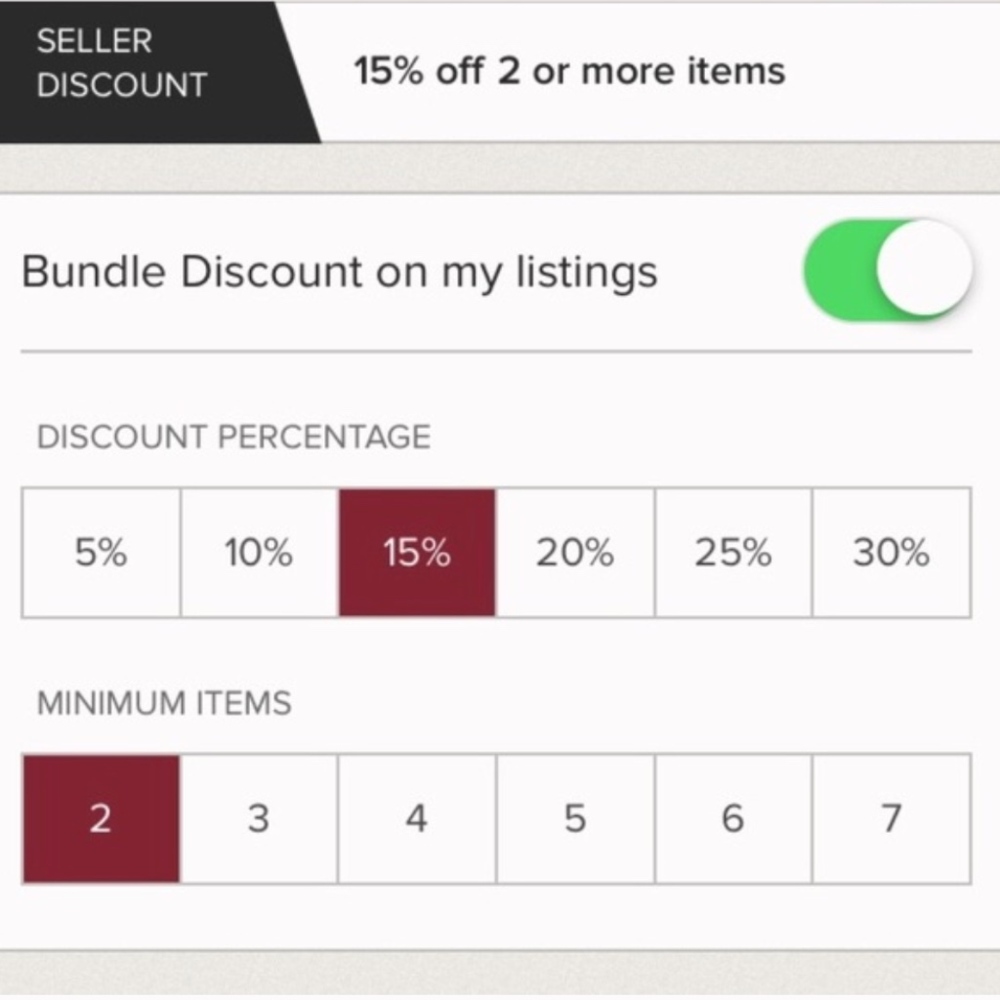Image resolution: width=1000 pixels, height=1000 pixels.
Task: Select the 25% discount percentage
Action: pos(732,552)
